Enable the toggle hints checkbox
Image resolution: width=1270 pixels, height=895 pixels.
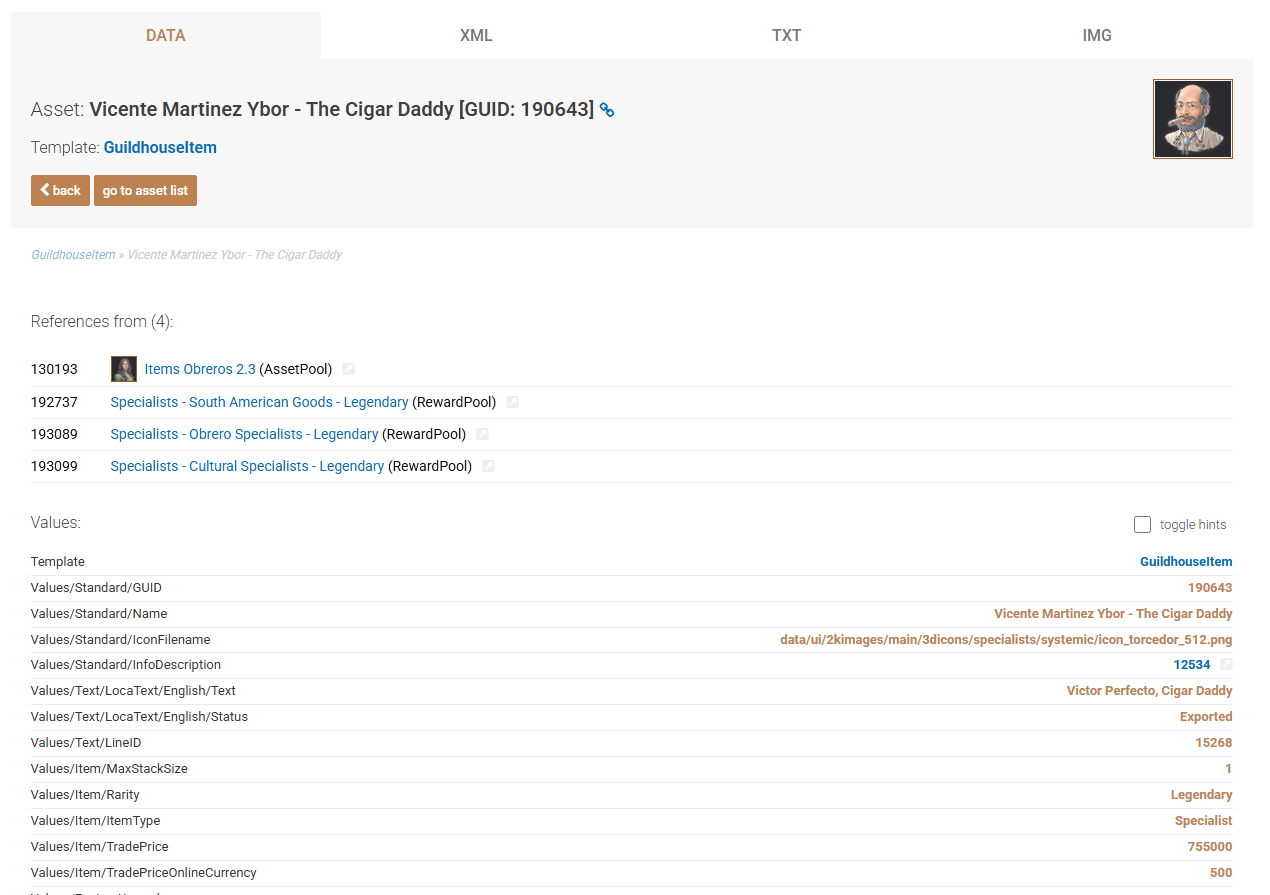pos(1142,524)
